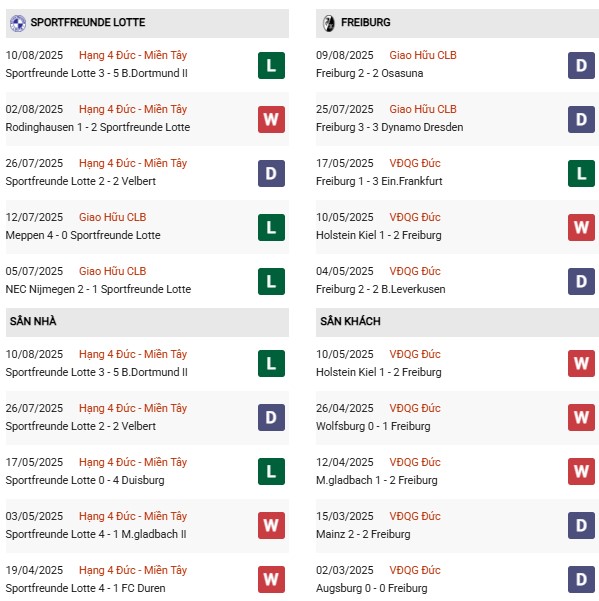Click W badge for Lotte 4 - 1 FC Duren
The width and height of the screenshot is (599, 601).
[271, 580]
